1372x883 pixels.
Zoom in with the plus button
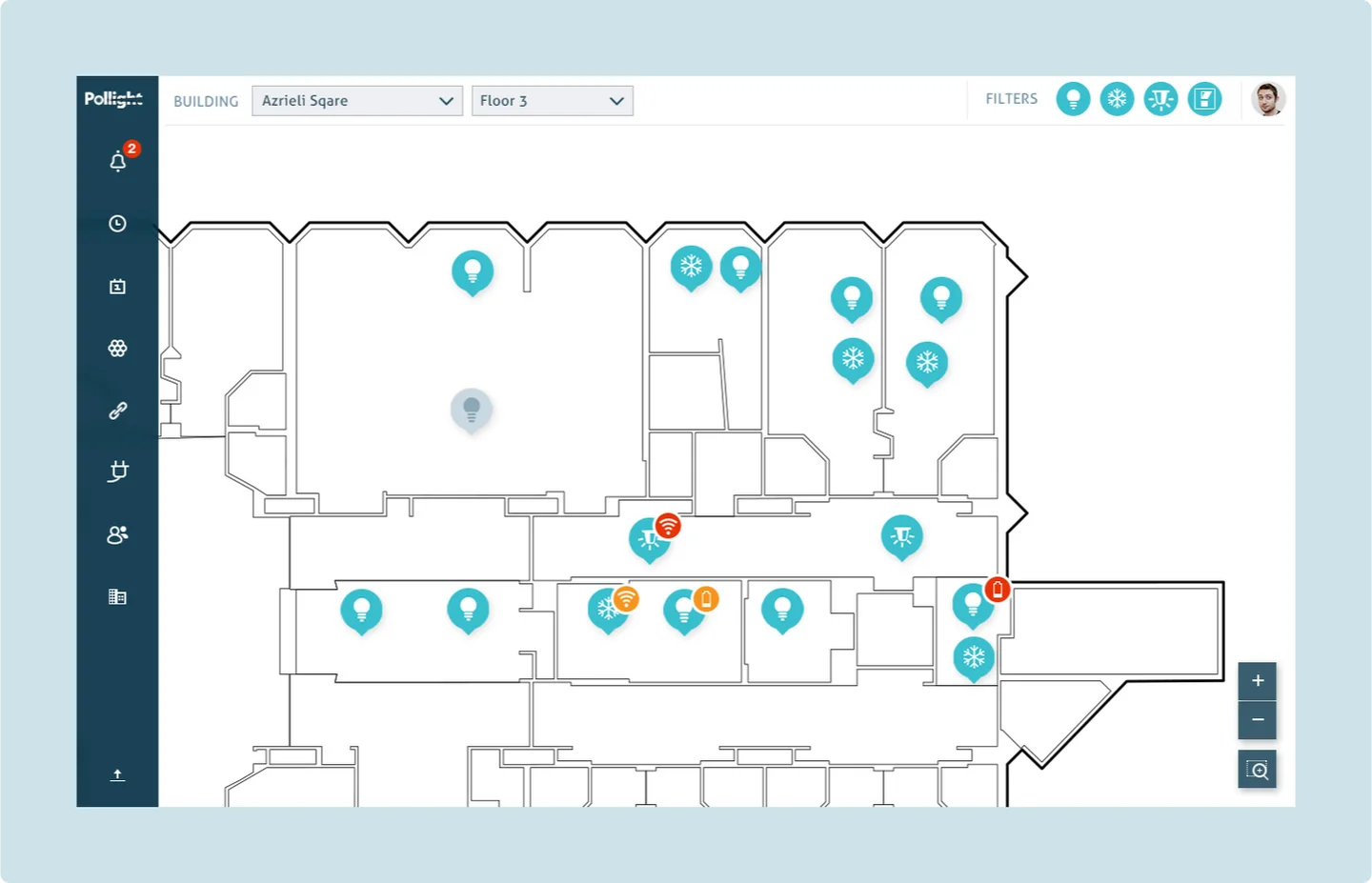click(1257, 681)
